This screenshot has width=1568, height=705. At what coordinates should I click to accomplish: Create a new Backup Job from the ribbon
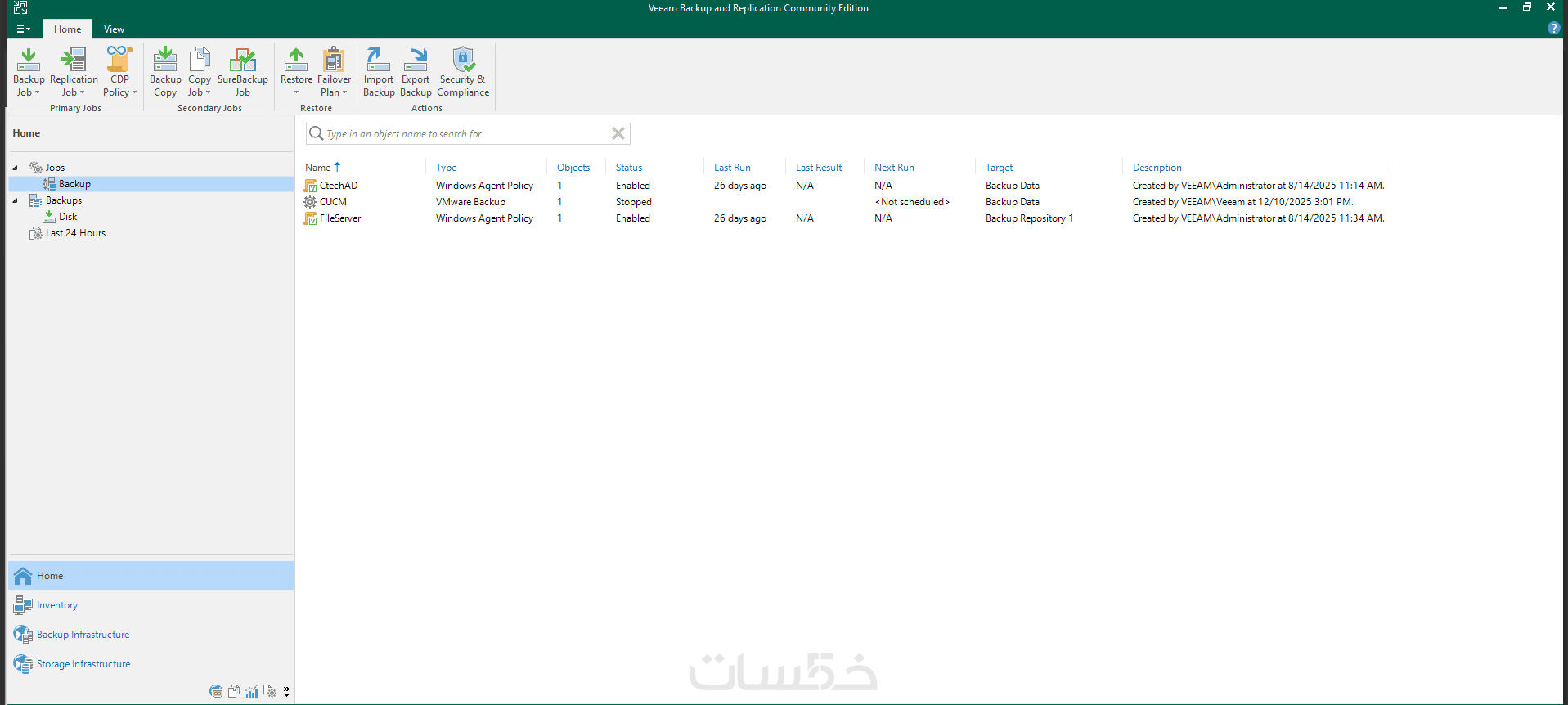pyautogui.click(x=29, y=72)
